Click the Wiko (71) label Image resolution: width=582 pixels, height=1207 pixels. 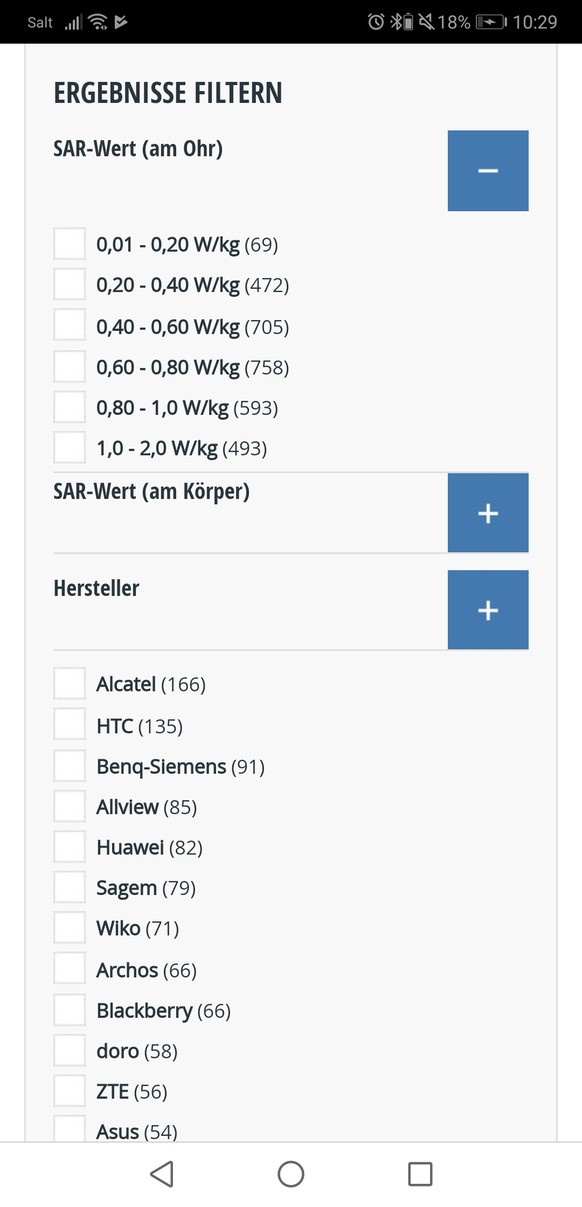point(138,929)
